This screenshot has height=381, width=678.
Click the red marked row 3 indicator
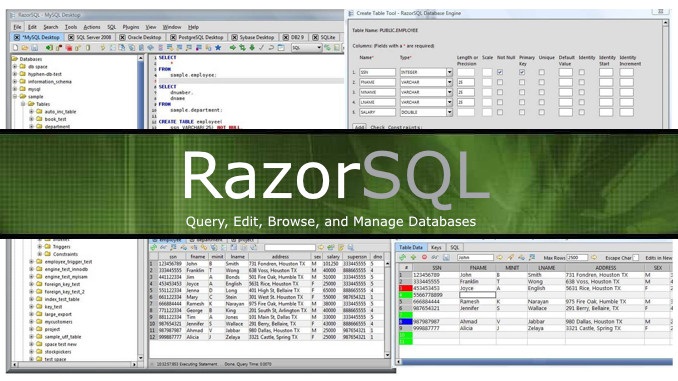pyautogui.click(x=405, y=288)
